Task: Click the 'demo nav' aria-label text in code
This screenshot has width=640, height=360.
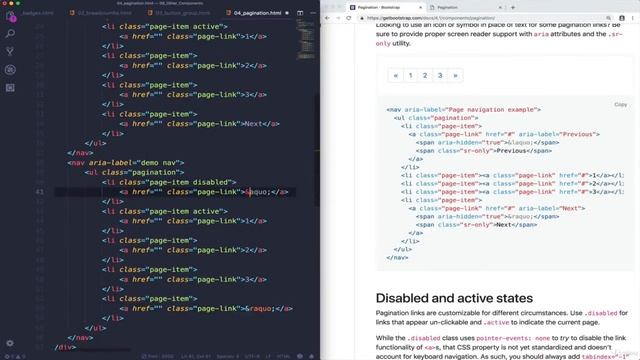Action: click(158, 163)
